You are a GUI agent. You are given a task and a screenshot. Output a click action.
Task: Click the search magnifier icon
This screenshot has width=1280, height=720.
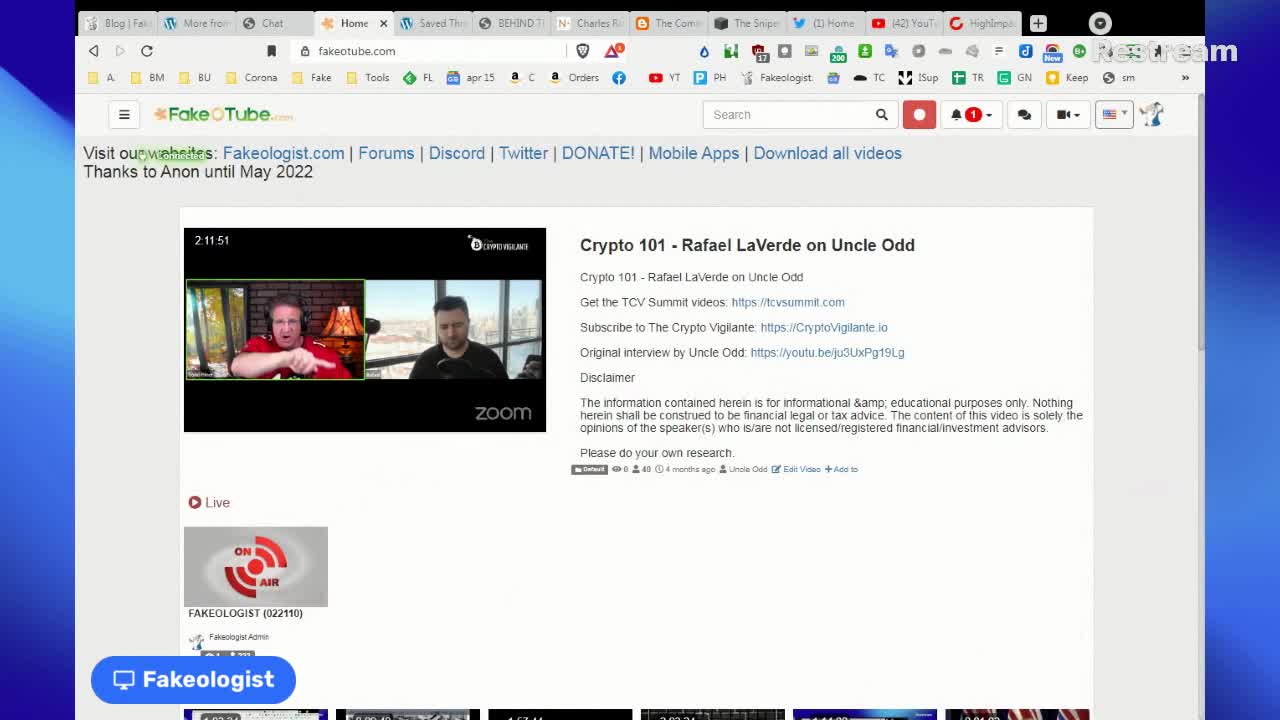click(x=881, y=115)
